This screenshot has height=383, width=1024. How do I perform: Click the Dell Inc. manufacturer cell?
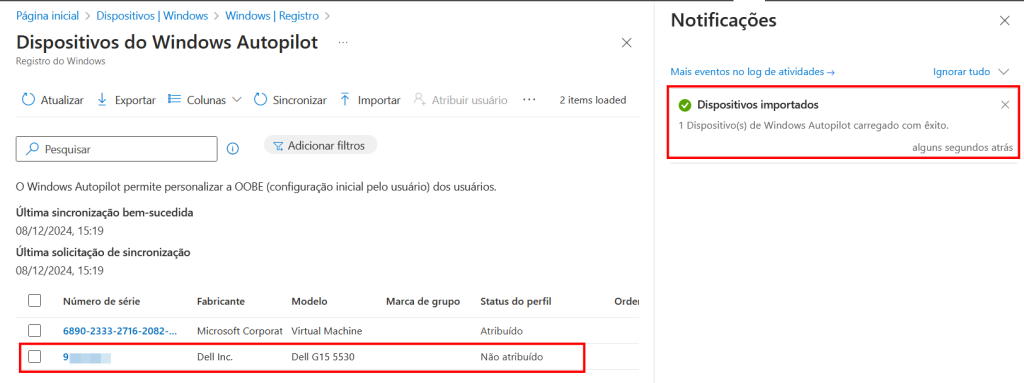(x=215, y=358)
